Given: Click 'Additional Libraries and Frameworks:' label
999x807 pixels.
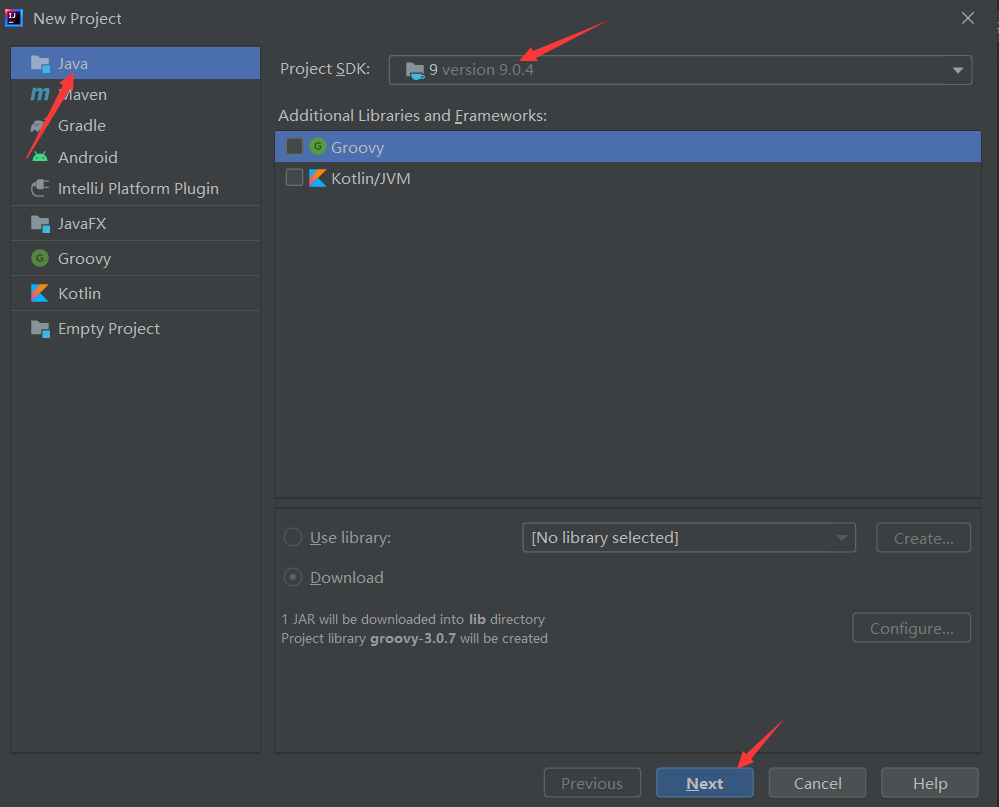Looking at the screenshot, I should pyautogui.click(x=412, y=116).
